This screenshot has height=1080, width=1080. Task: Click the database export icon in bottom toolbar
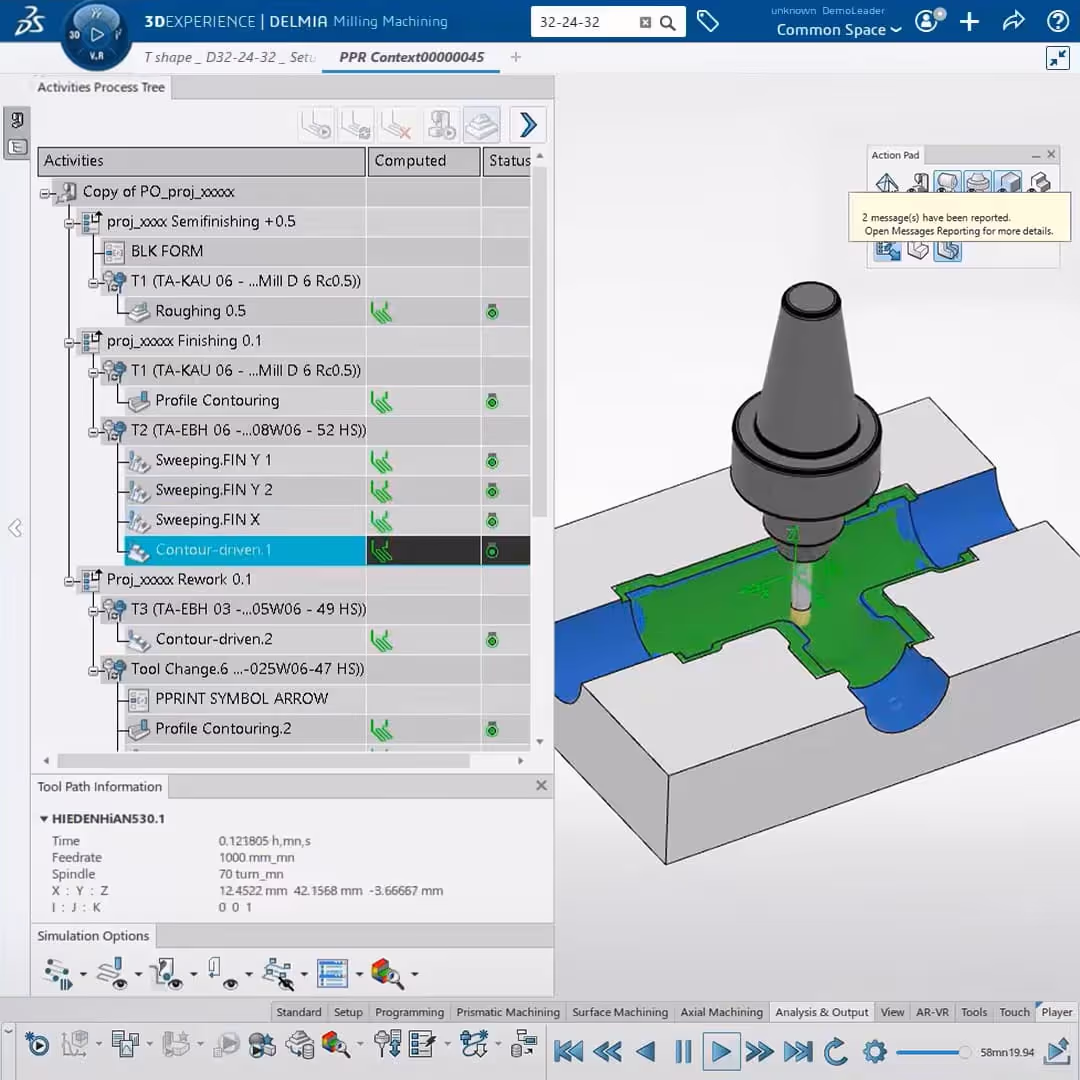[x=524, y=1044]
